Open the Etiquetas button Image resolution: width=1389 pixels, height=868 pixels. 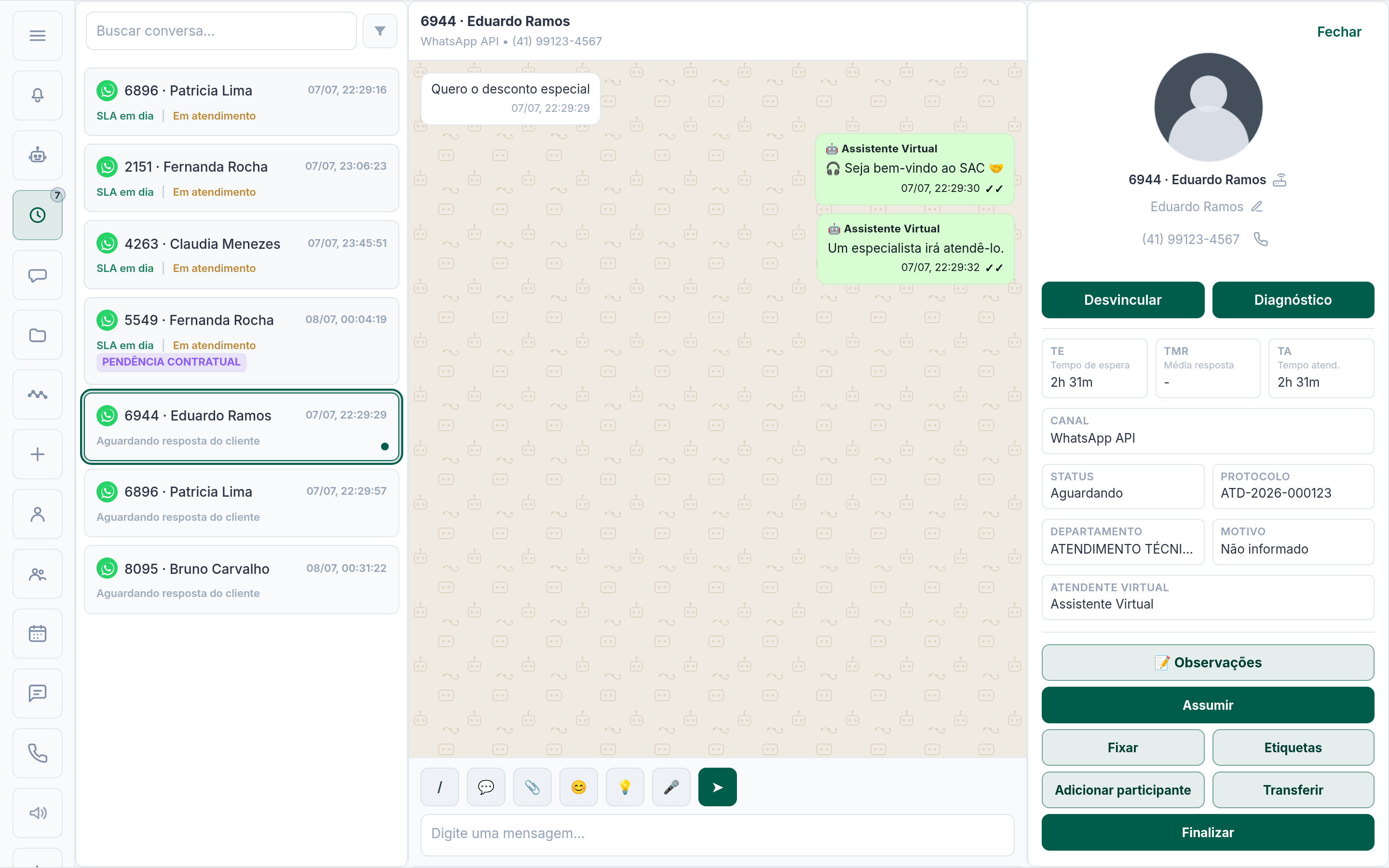click(x=1293, y=747)
